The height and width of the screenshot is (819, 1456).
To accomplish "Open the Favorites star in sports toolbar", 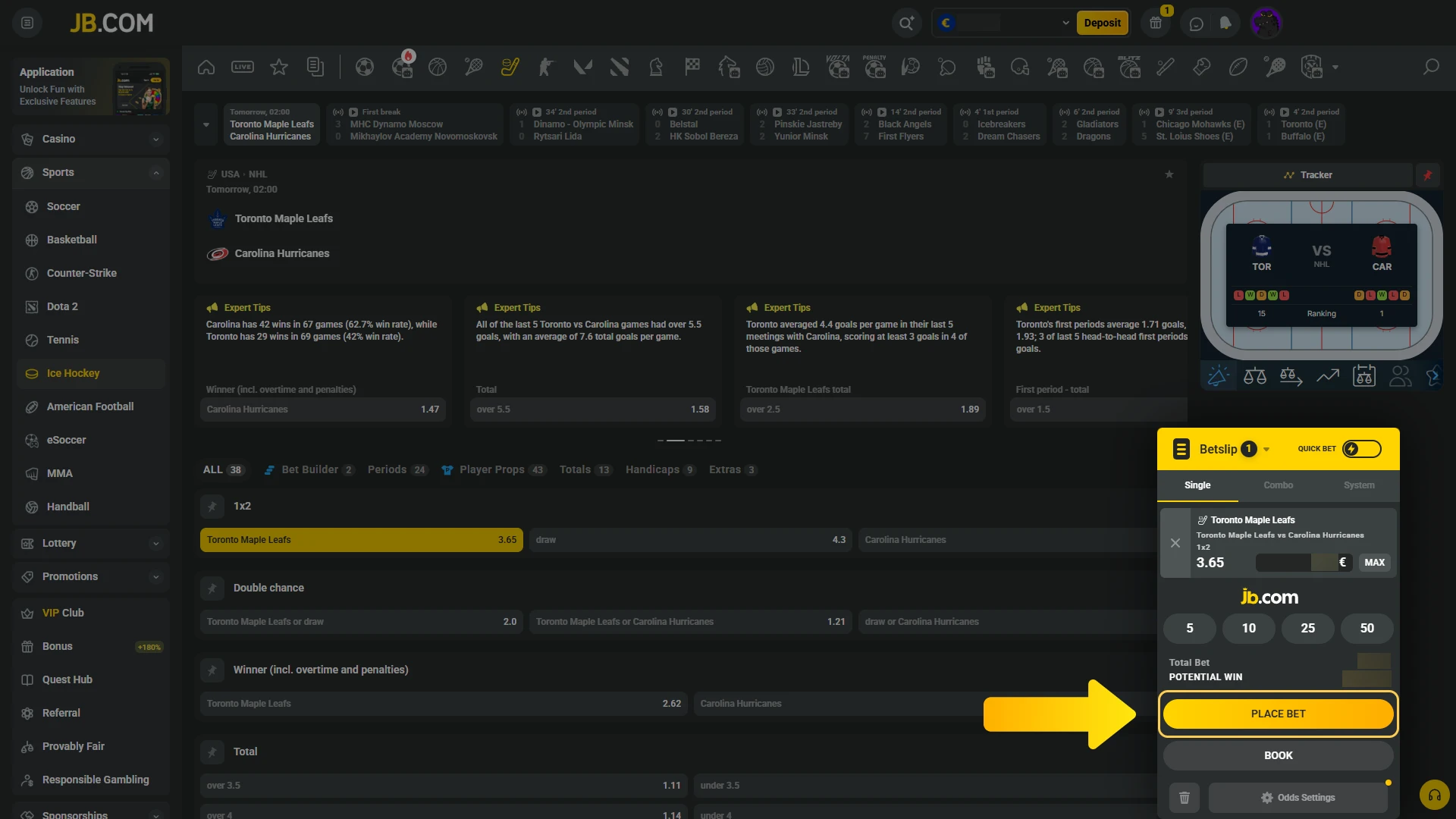I will (x=279, y=67).
